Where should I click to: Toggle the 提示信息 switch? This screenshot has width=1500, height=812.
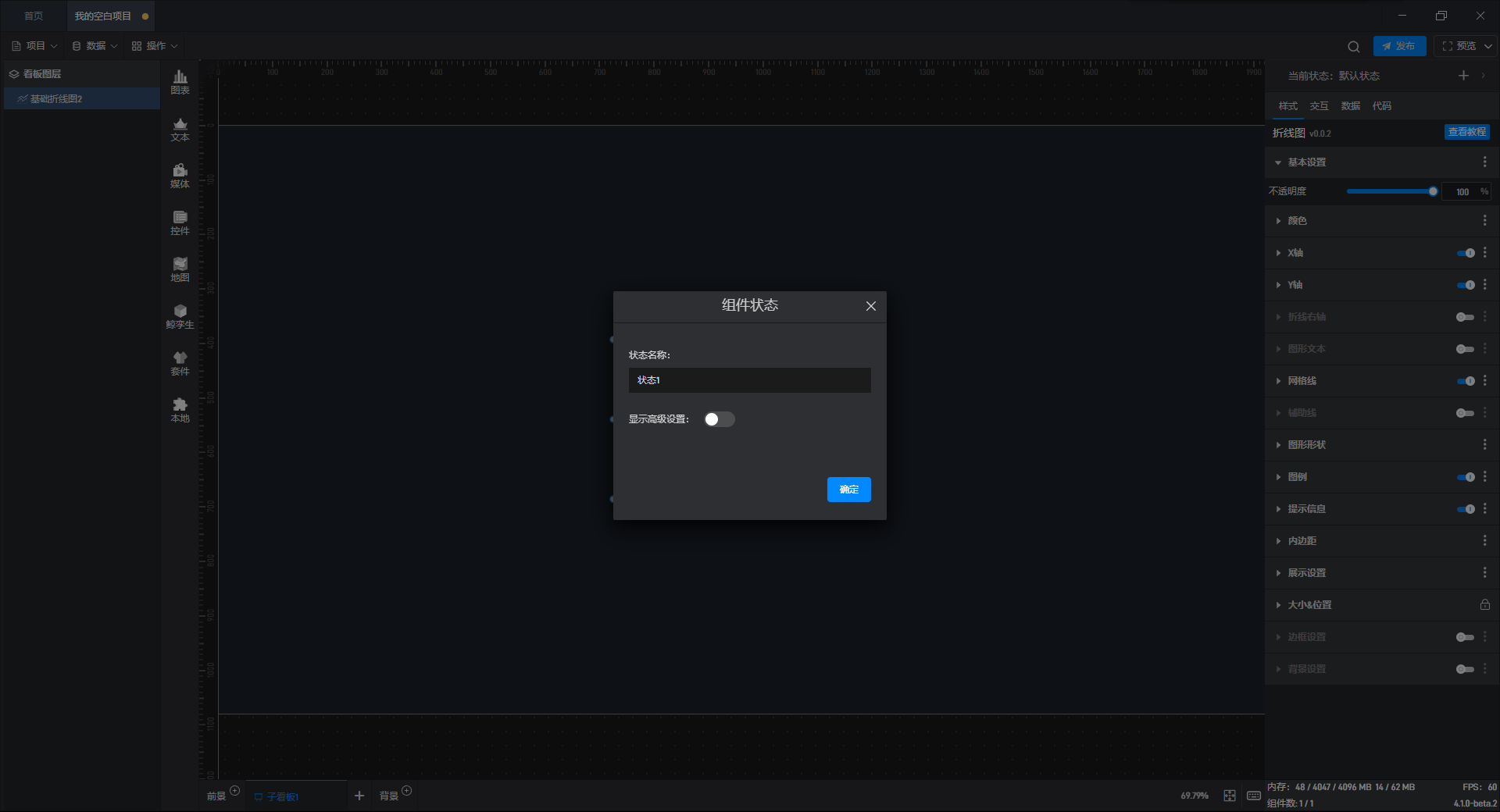[x=1466, y=509]
